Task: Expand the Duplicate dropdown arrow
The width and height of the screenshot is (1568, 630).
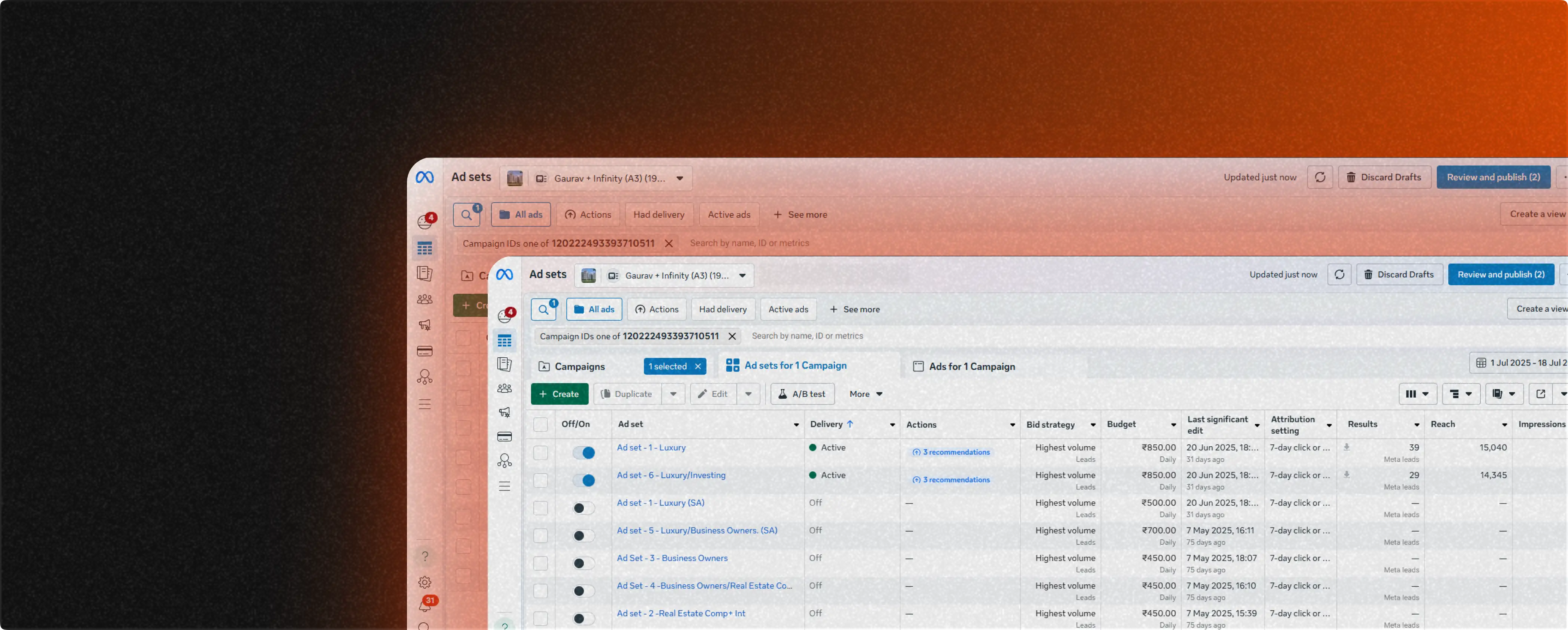Action: point(673,394)
